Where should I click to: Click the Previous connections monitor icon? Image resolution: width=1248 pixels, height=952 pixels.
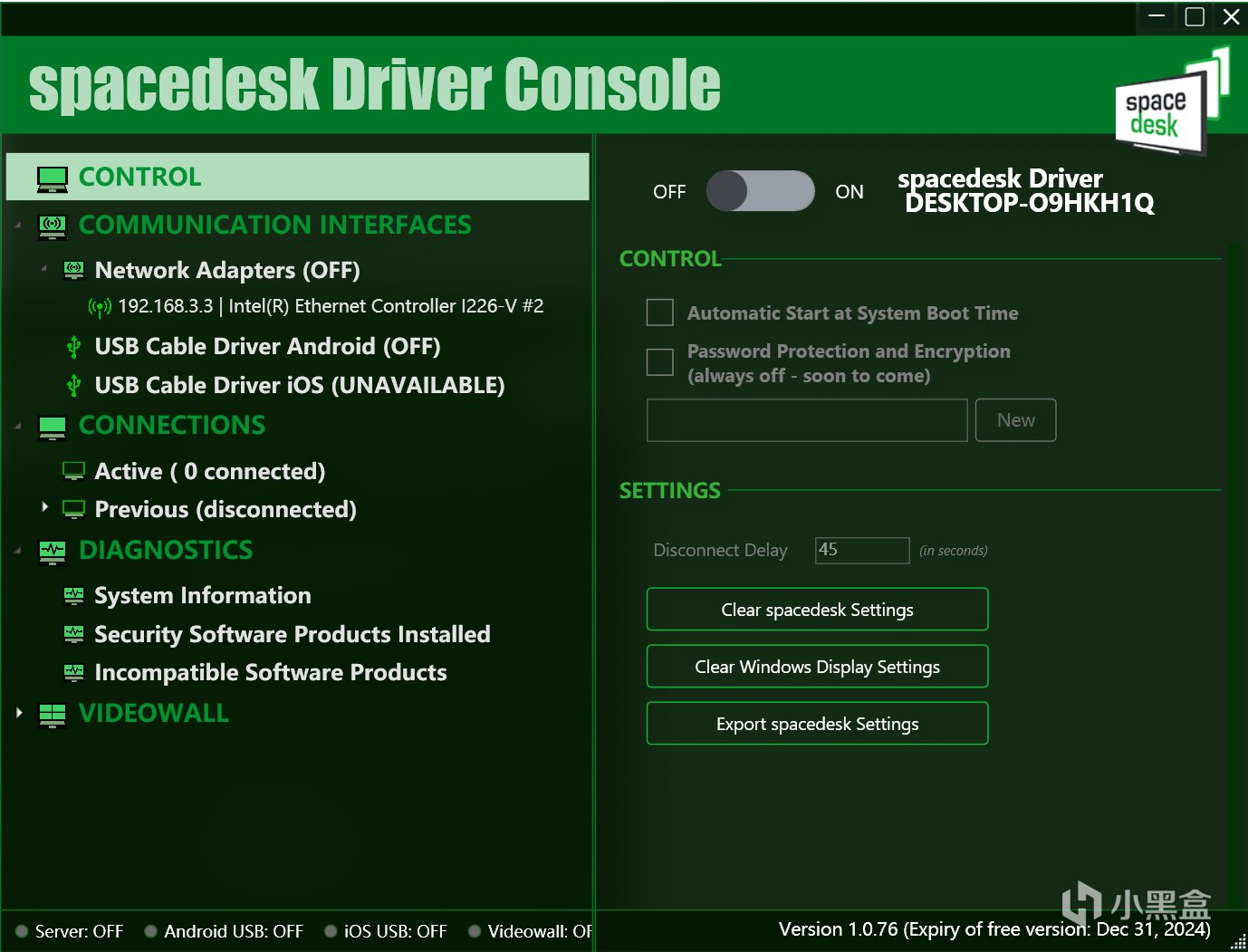73,509
